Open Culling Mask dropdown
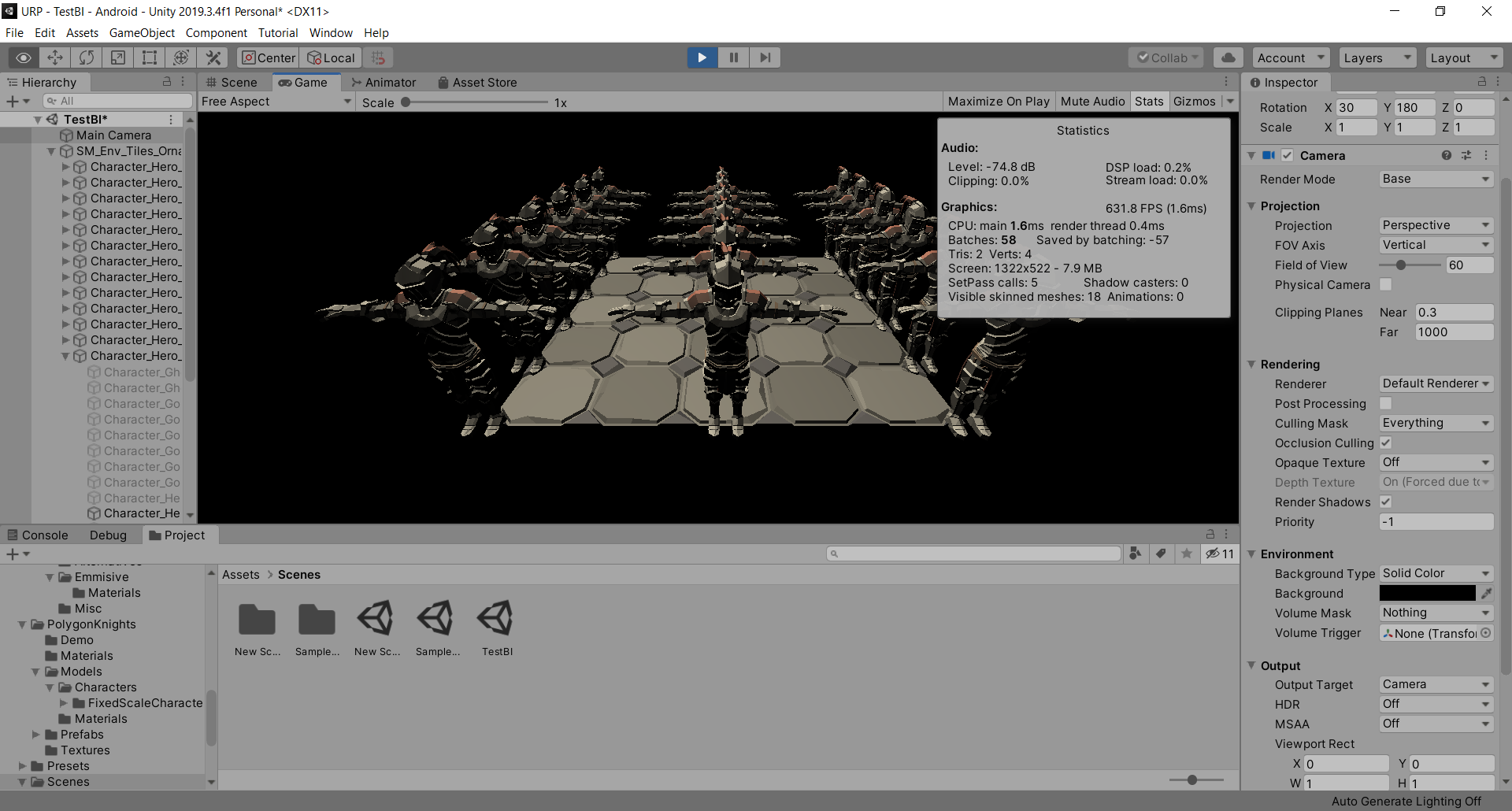1512x811 pixels. [1436, 423]
